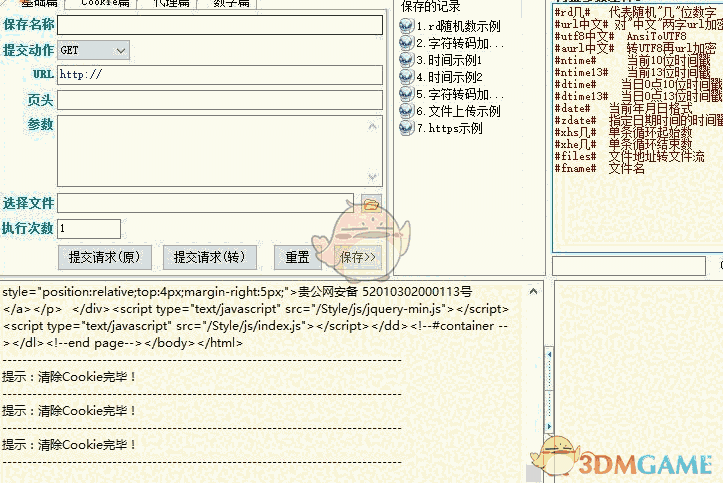The height and width of the screenshot is (483, 723).
Task: Click the #dtime# help line
Action: [638, 84]
